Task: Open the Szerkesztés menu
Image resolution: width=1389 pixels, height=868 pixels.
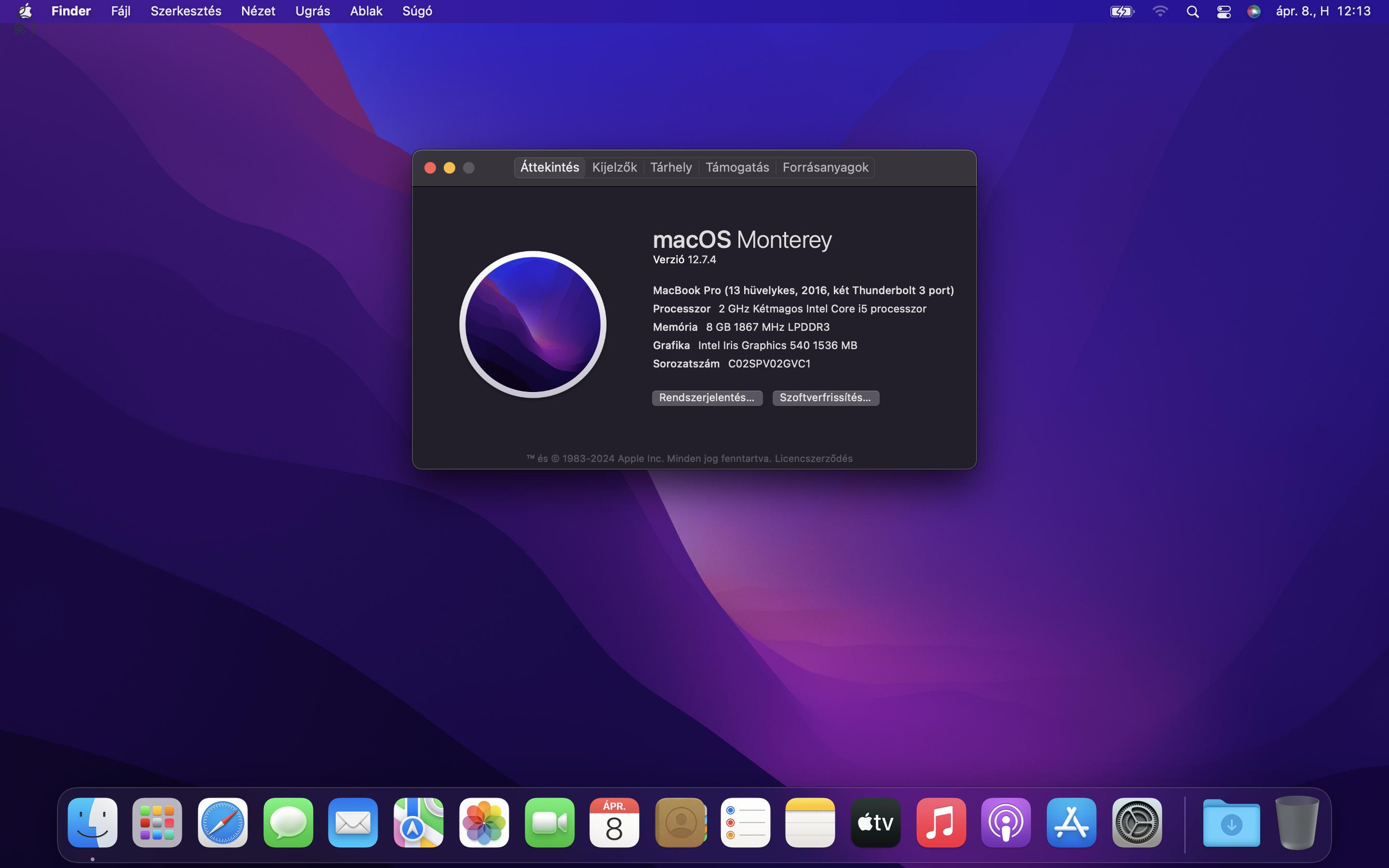Action: click(x=185, y=11)
